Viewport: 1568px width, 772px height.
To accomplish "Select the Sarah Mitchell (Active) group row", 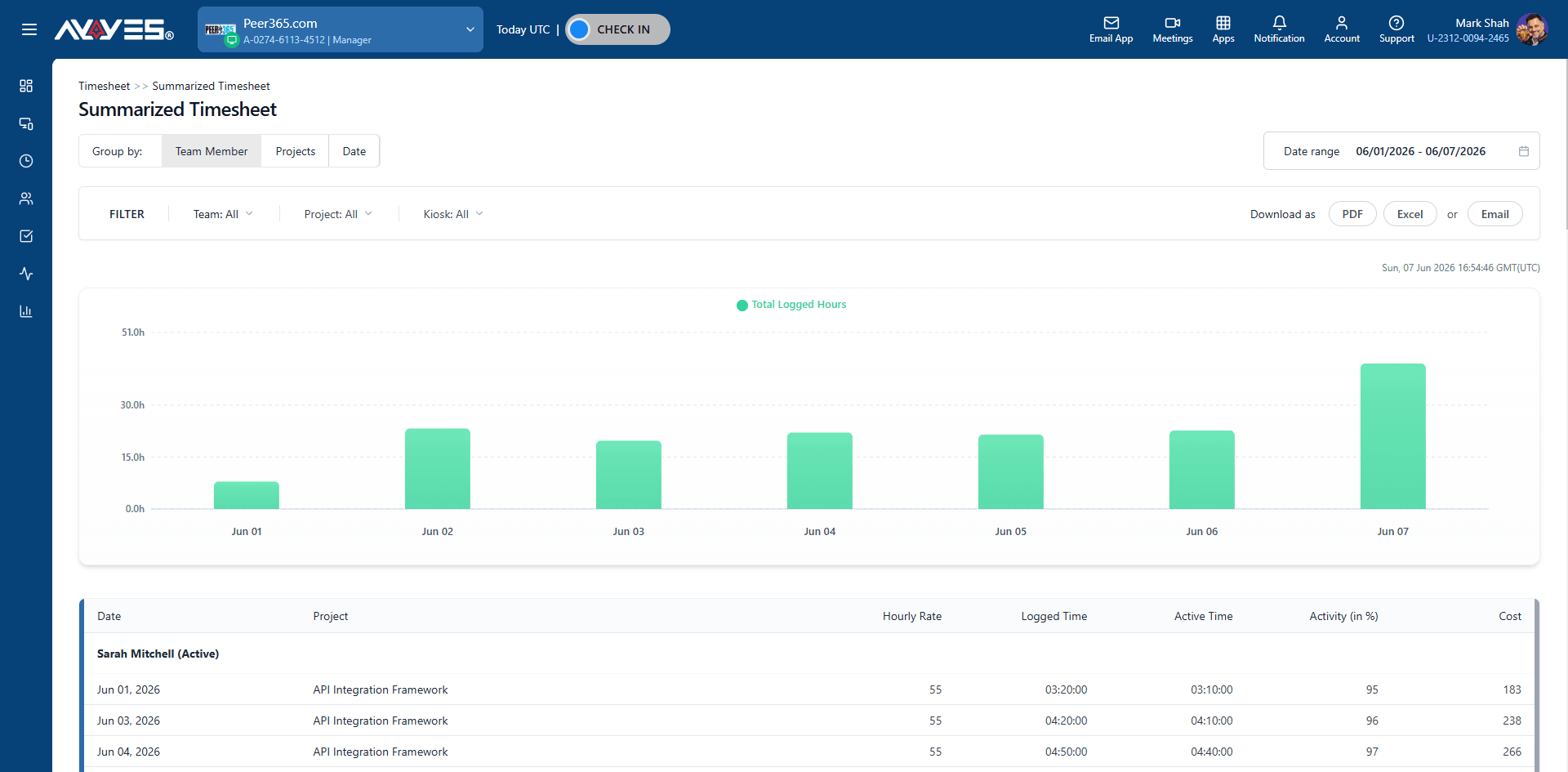I will (x=808, y=654).
